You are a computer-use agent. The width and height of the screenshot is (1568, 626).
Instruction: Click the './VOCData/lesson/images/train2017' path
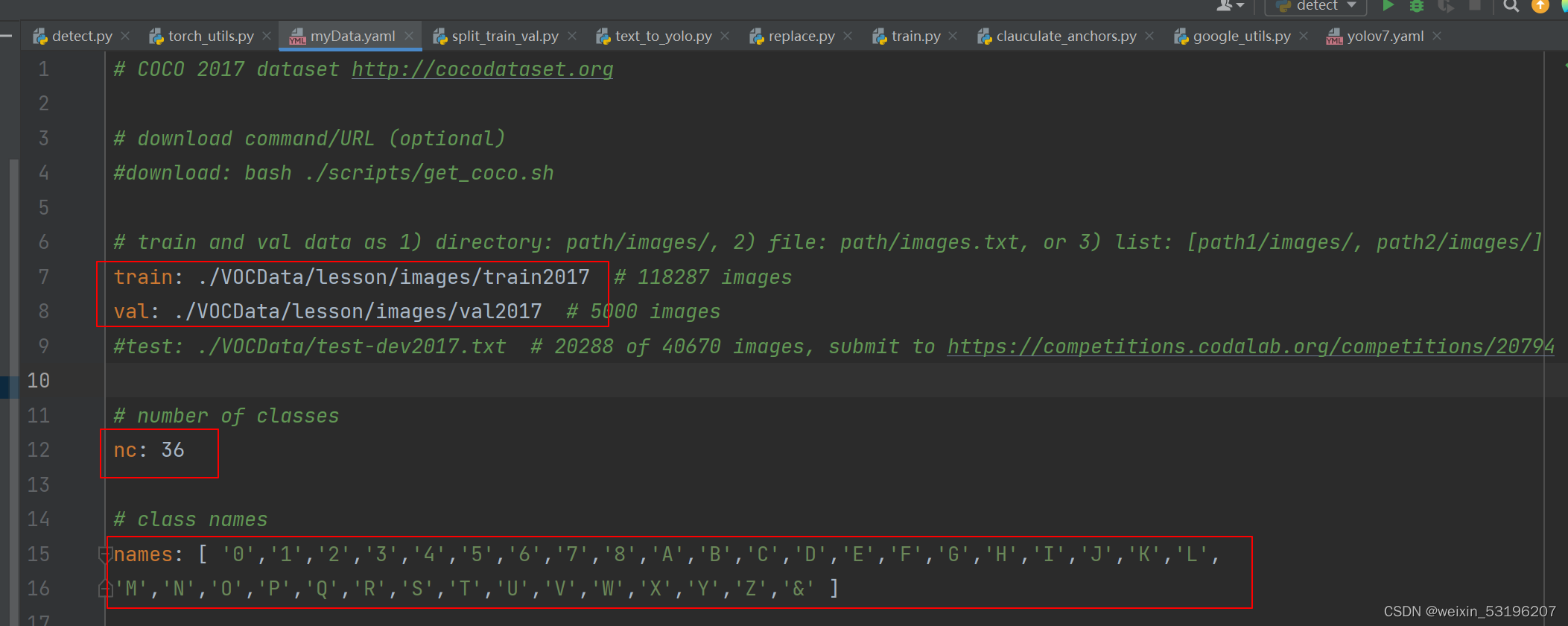tap(394, 277)
